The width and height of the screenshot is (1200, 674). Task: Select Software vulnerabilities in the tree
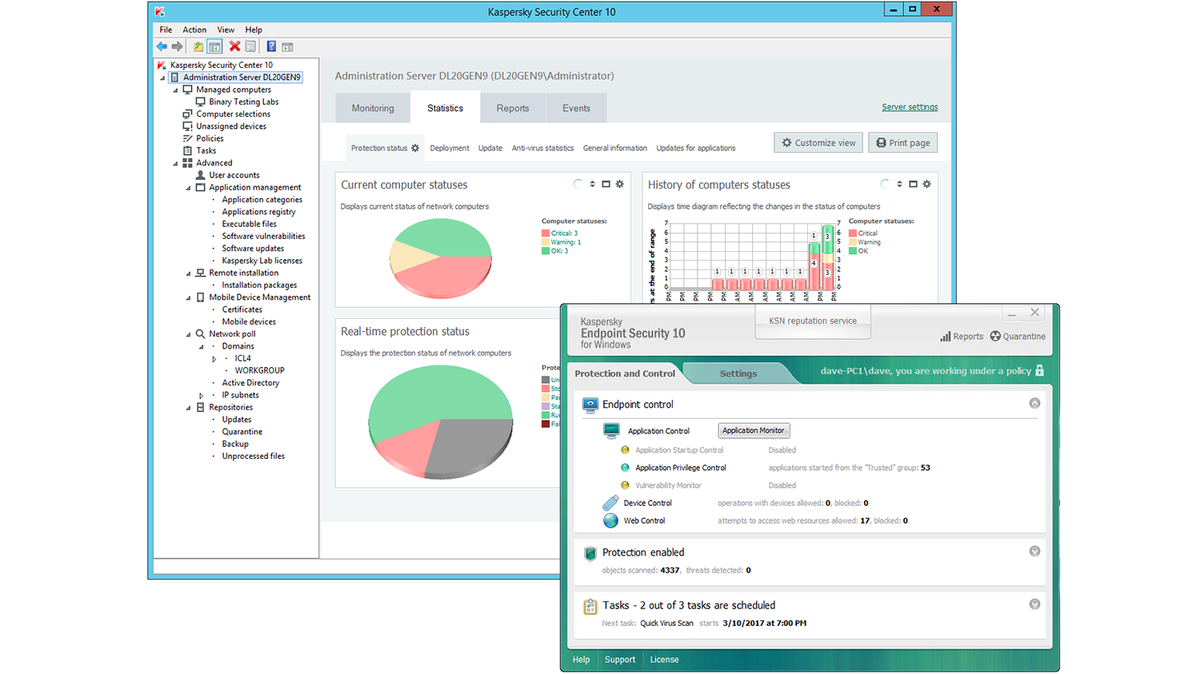(x=264, y=236)
